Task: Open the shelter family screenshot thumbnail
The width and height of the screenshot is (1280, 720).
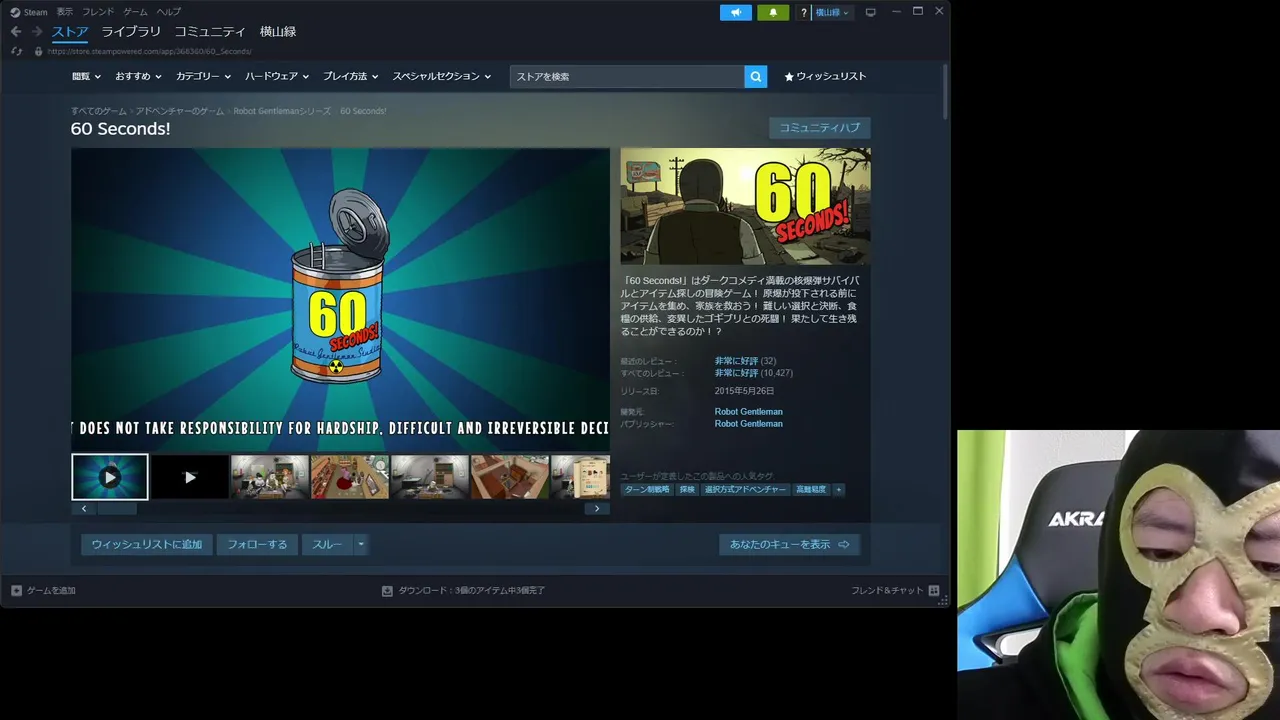Action: [270, 477]
